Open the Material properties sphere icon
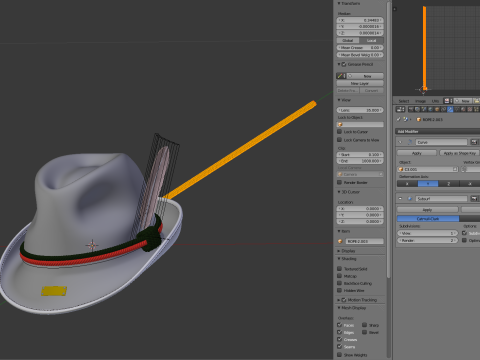Screen dimensions: 480x360 click(463, 109)
